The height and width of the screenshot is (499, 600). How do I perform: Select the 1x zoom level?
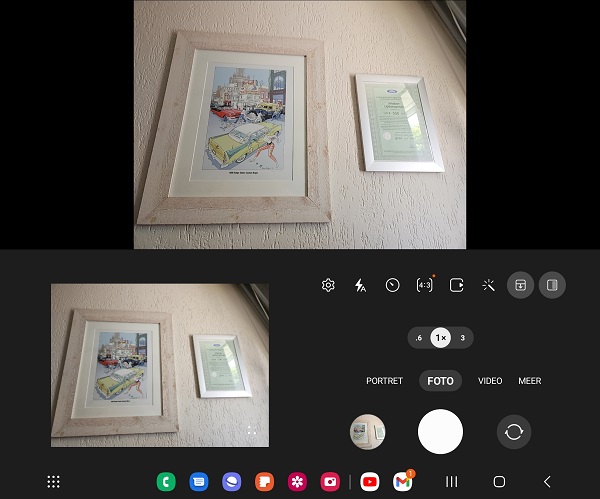click(x=440, y=338)
